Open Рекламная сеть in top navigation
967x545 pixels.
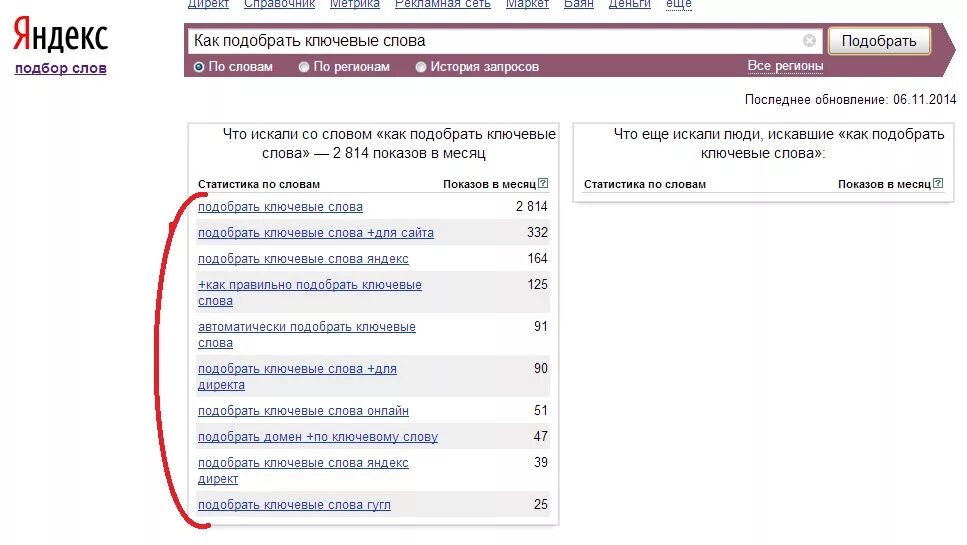tap(443, 4)
